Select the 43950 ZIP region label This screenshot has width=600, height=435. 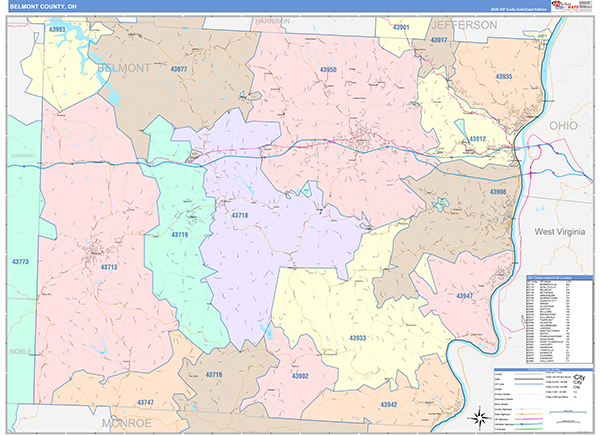tap(328, 70)
